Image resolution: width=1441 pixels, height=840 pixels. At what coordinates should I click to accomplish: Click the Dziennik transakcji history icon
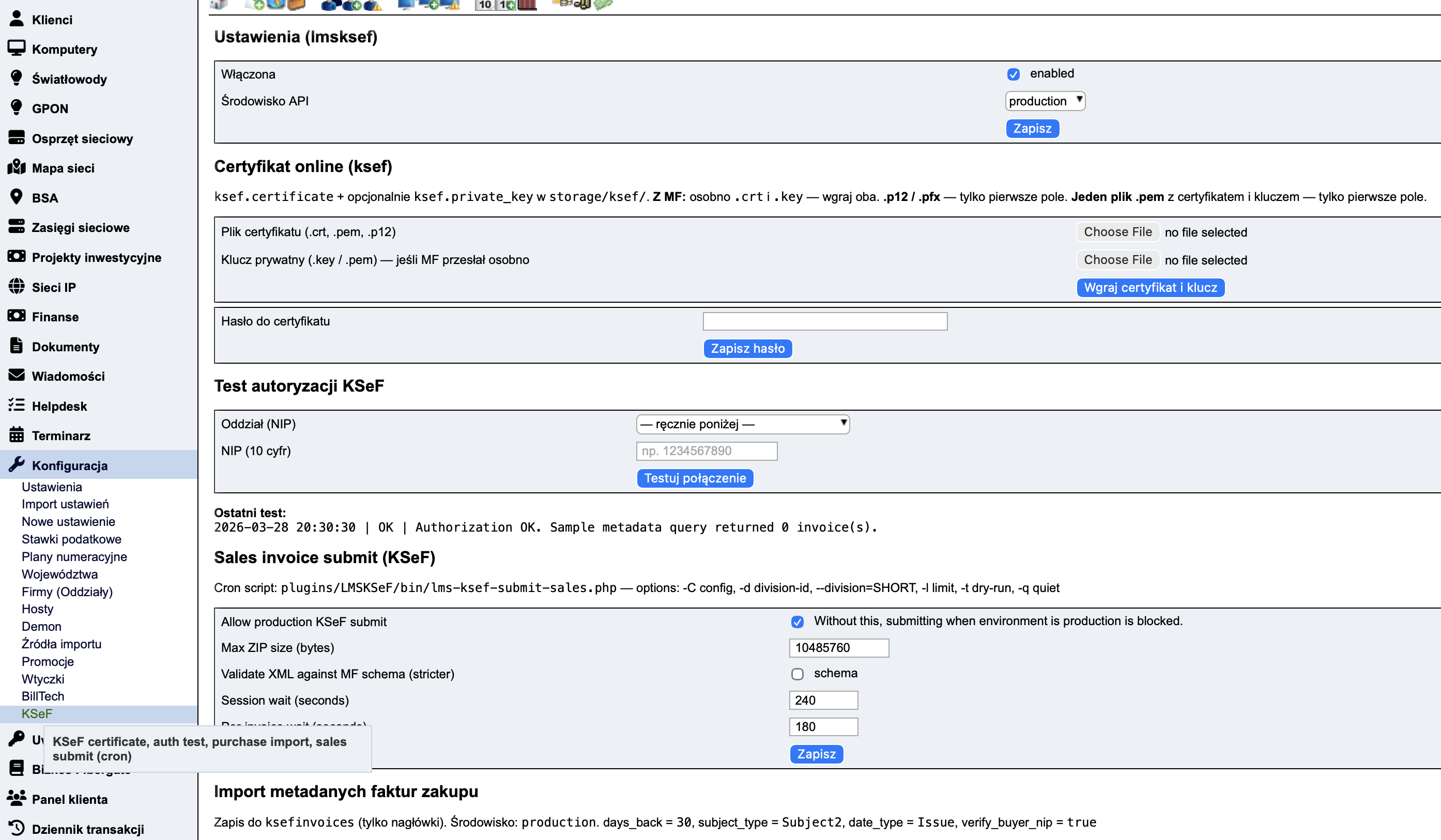pyautogui.click(x=17, y=828)
